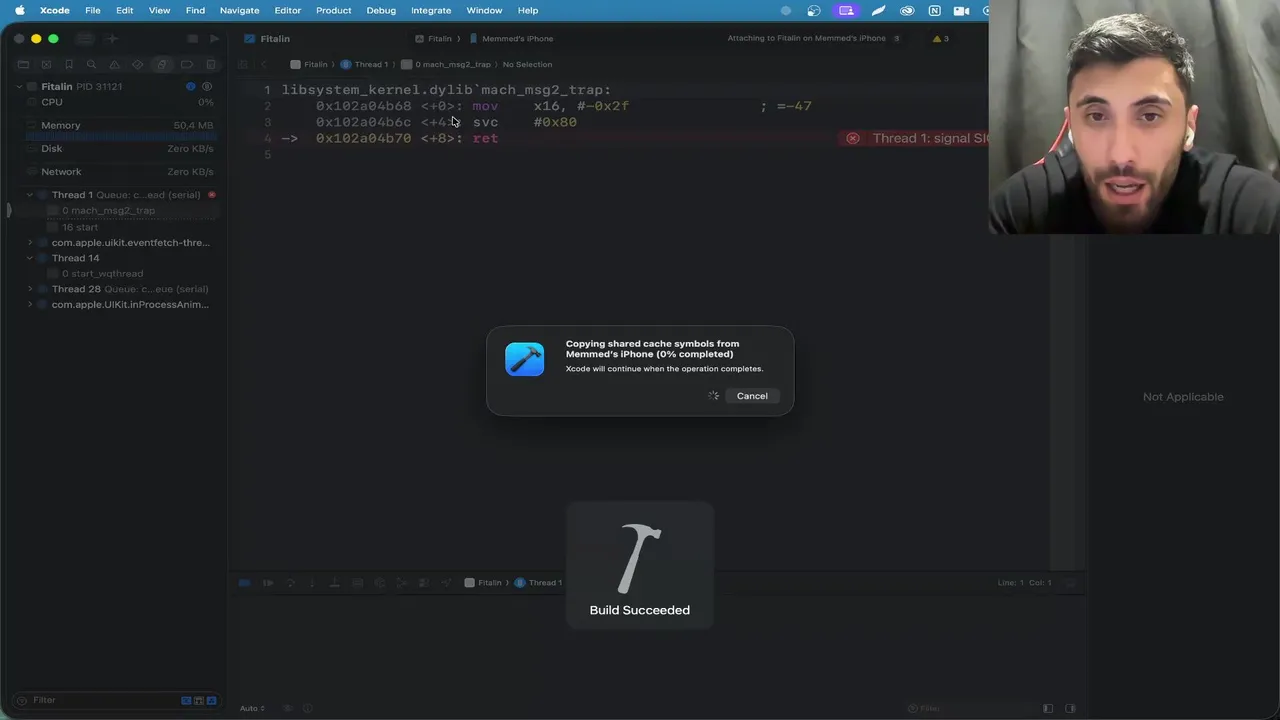Screen dimensions: 1280x720
Task: Toggle the navigator sidebar button
Action: coord(85,38)
